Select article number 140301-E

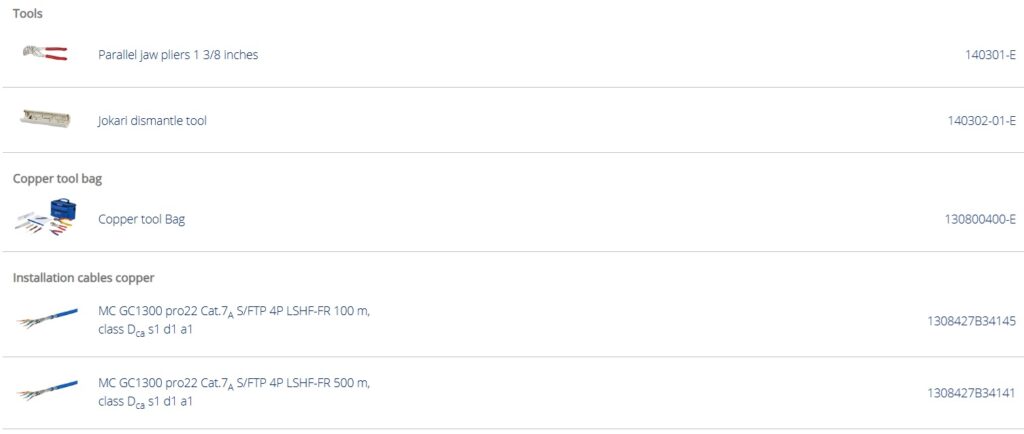(x=983, y=55)
